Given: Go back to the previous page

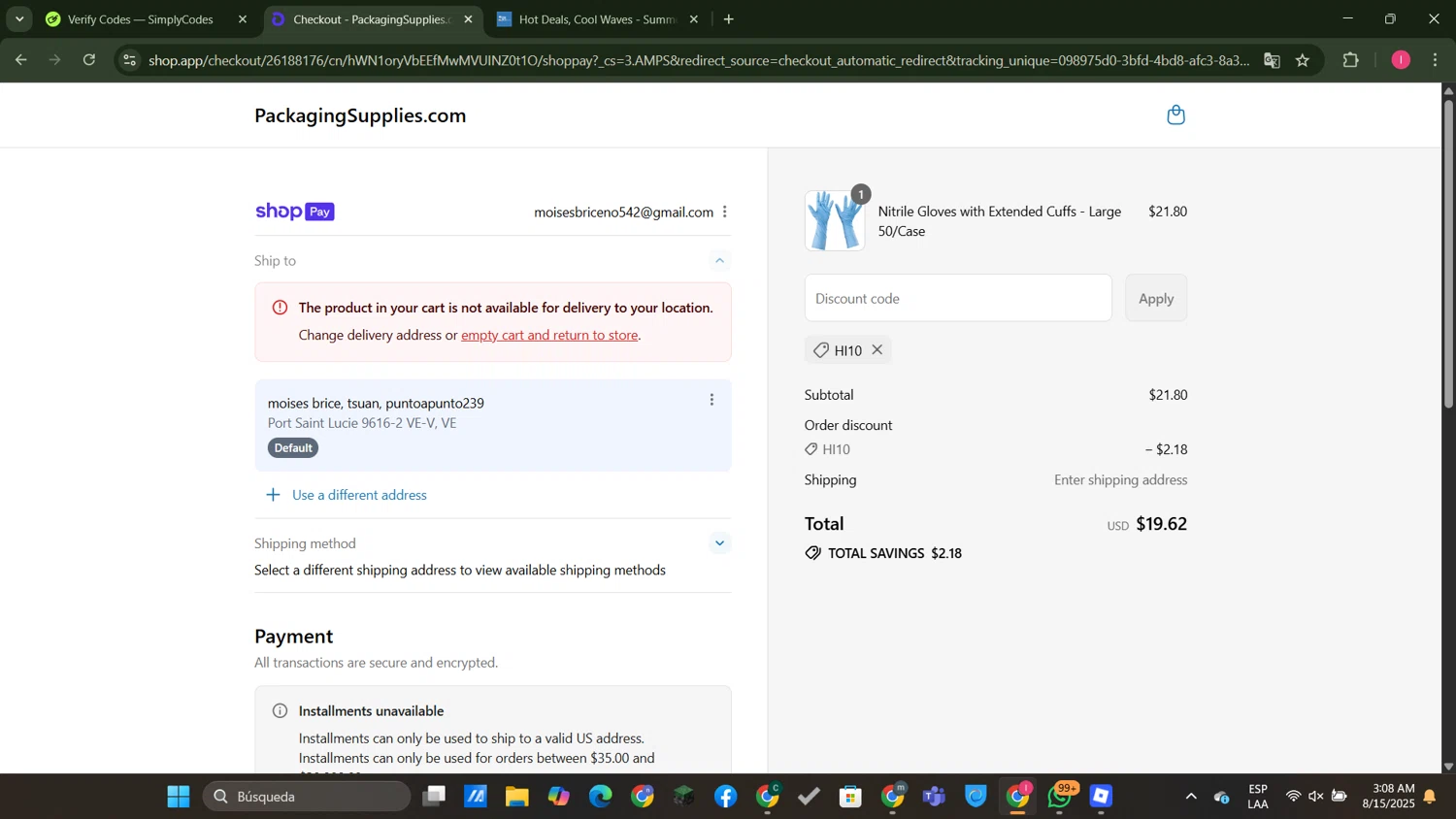Looking at the screenshot, I should tap(20, 60).
